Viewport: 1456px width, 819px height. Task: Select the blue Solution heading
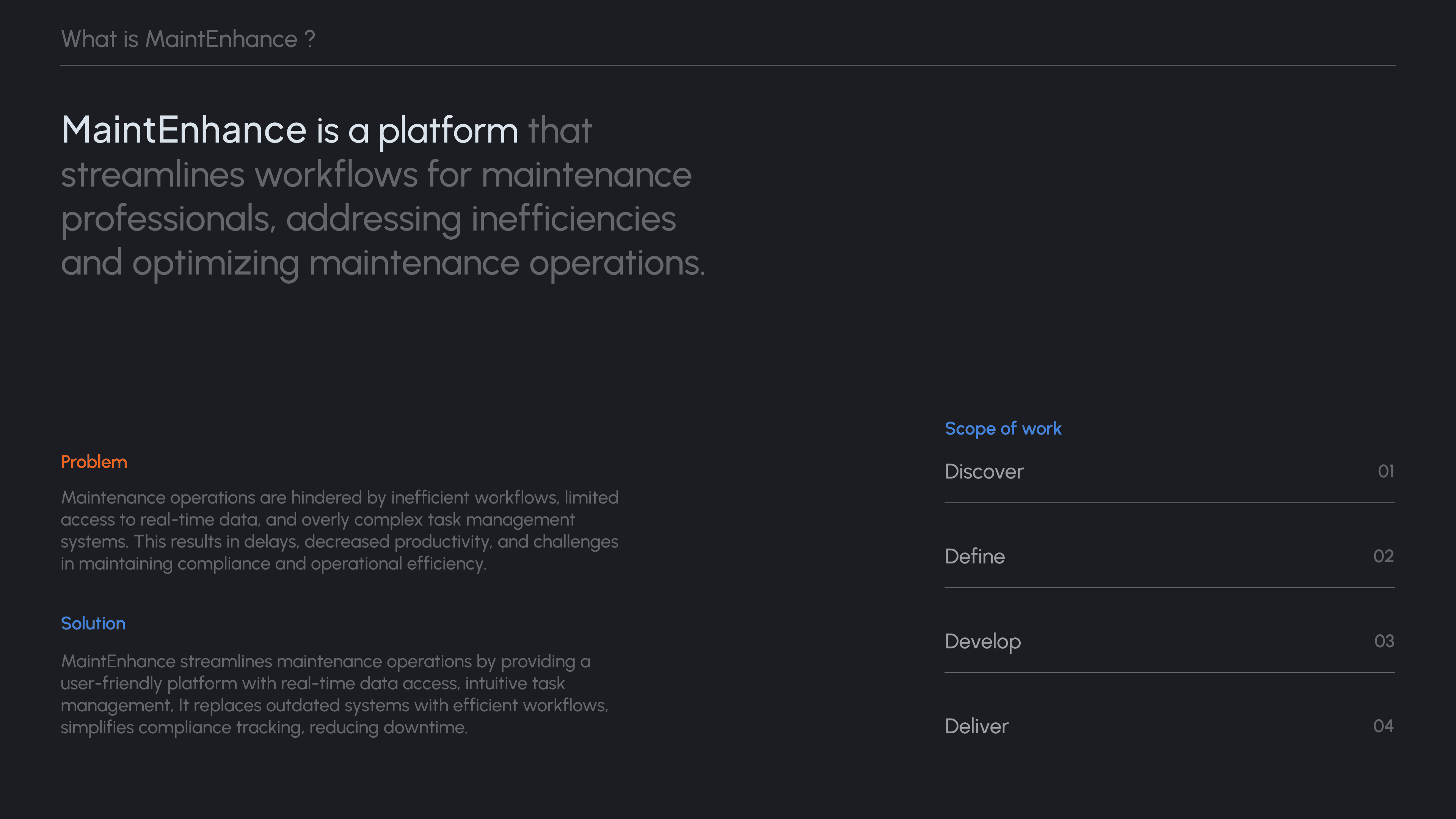(x=93, y=623)
